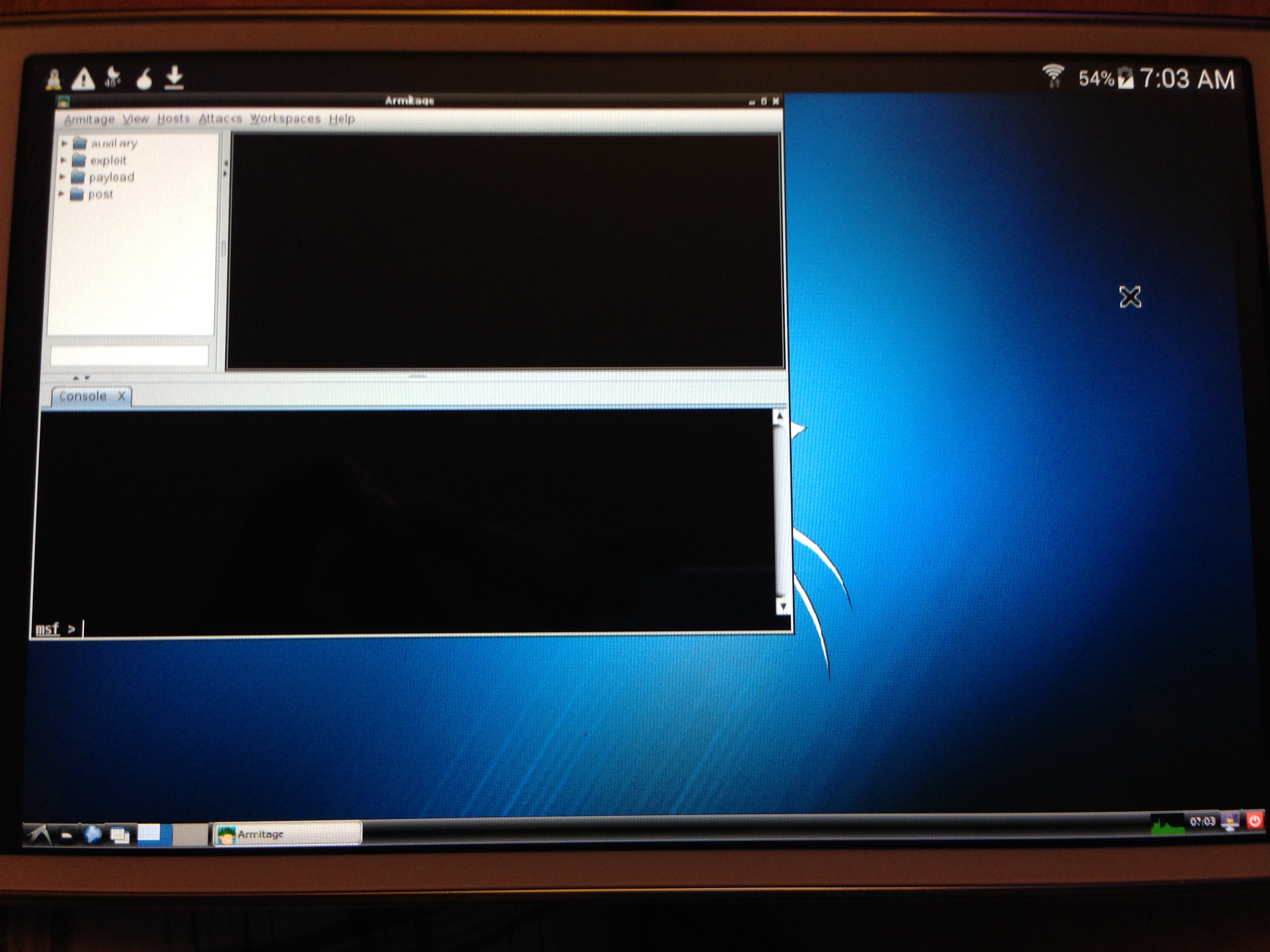The width and height of the screenshot is (1270, 952).
Task: Tap the Tor onion notification icon
Action: pyautogui.click(x=144, y=79)
